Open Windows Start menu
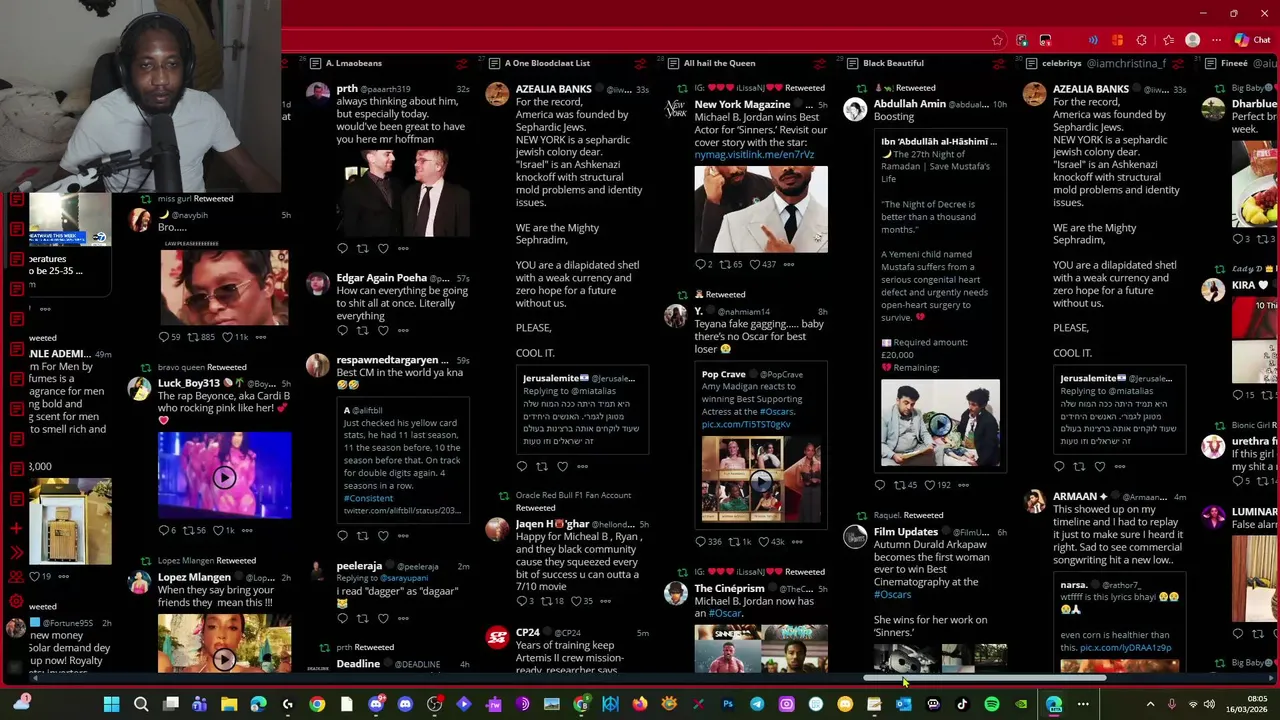1280x720 pixels. (111, 704)
